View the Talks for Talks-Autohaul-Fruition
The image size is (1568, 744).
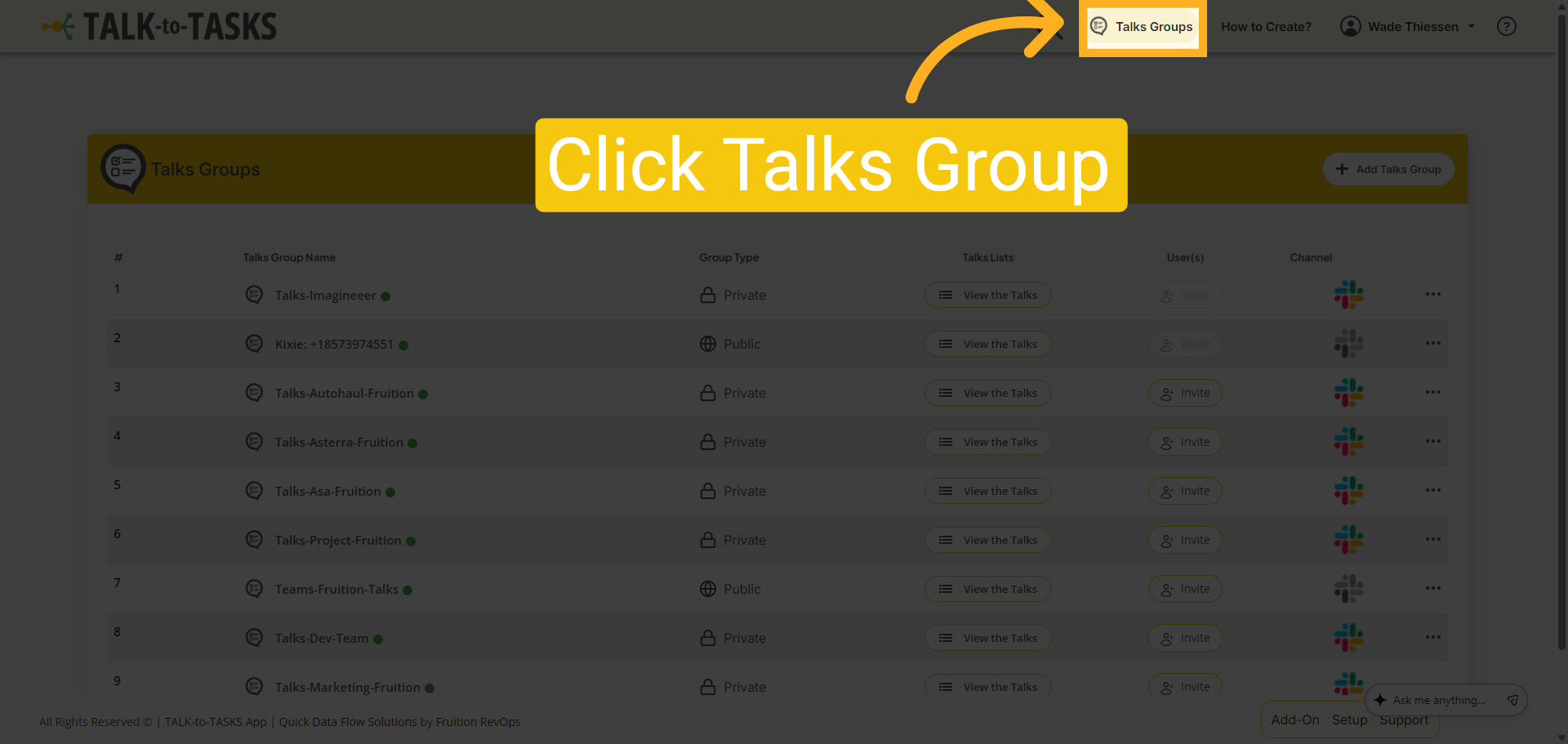[987, 393]
